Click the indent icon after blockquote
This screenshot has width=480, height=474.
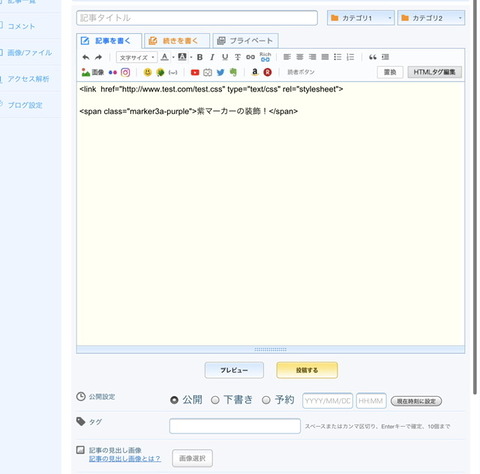coord(385,57)
